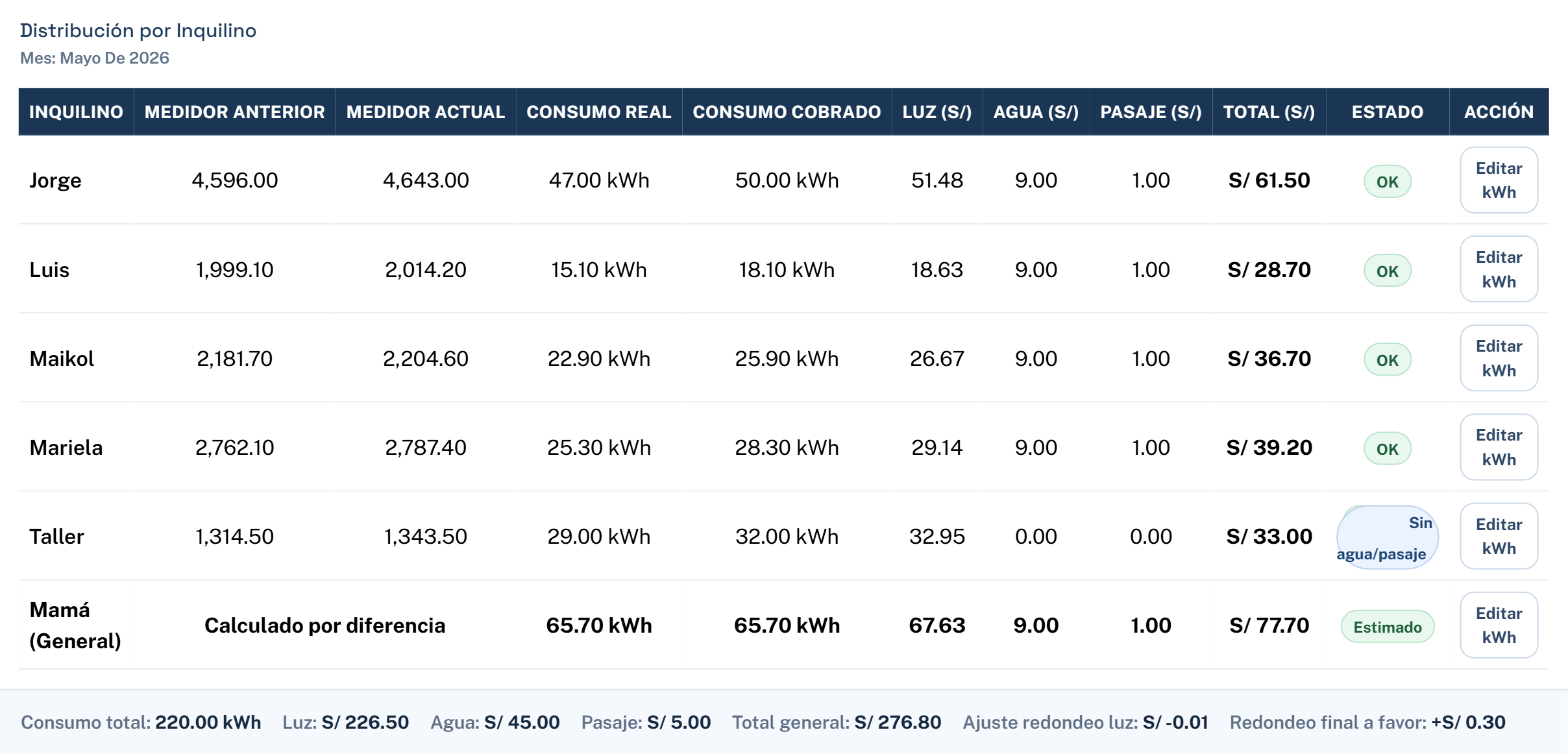Select Jorge's total S/ 61.50 cell

1269,180
